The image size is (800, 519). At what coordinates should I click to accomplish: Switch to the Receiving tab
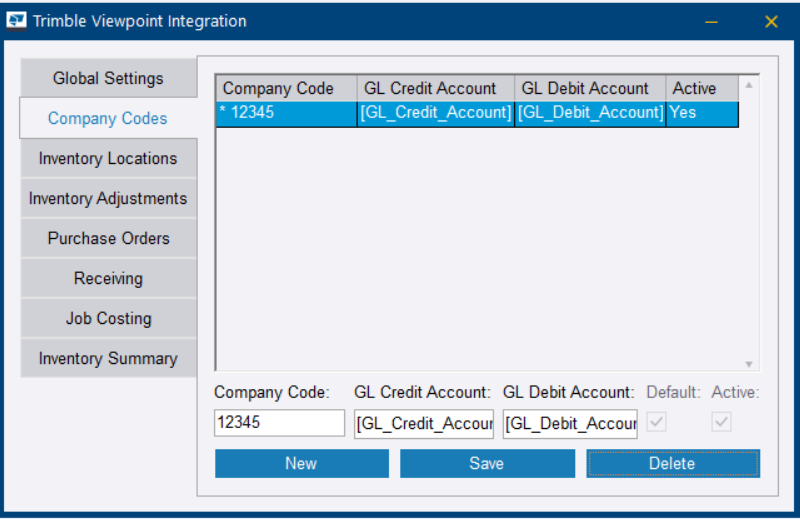(108, 278)
